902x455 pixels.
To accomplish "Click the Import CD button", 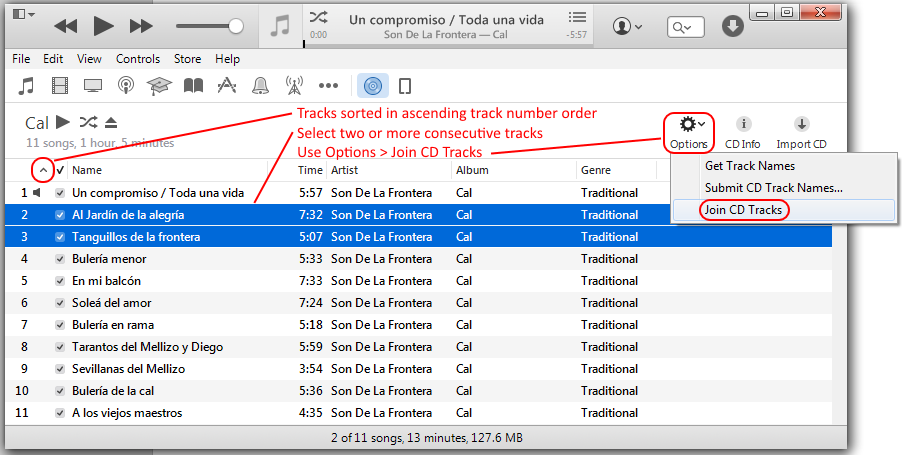I will pos(801,133).
